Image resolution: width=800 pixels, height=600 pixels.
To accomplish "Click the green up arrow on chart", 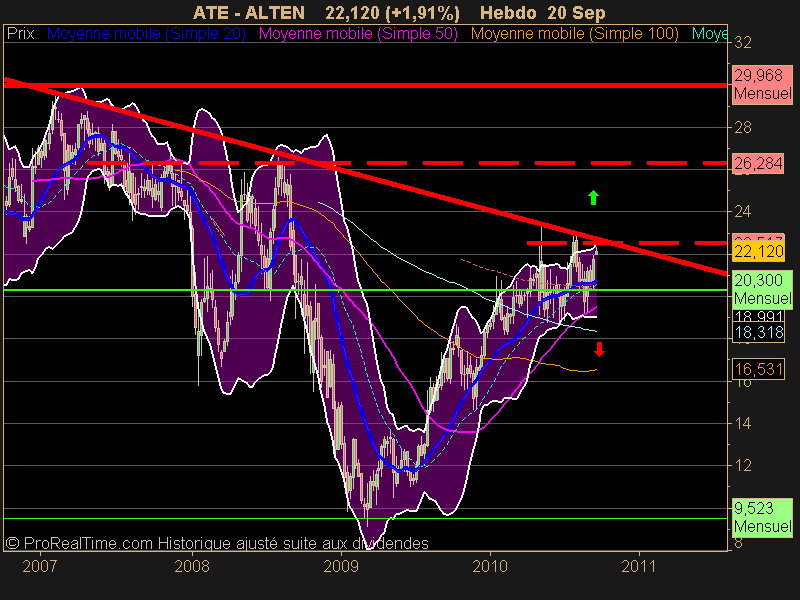I will coord(593,197).
